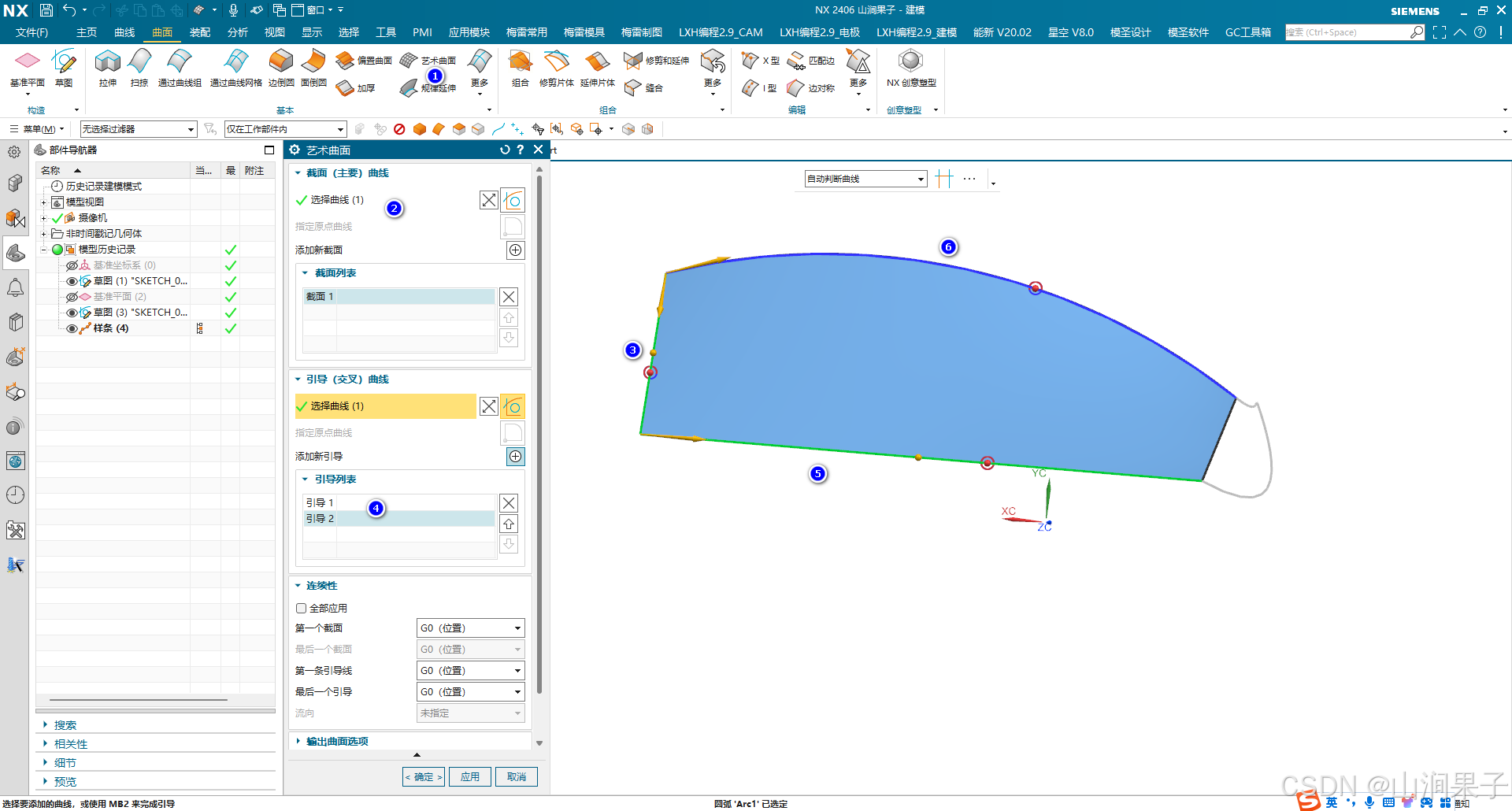Switch to the 装配 ribbon tab
Image resolution: width=1512 pixels, height=811 pixels.
[x=200, y=32]
